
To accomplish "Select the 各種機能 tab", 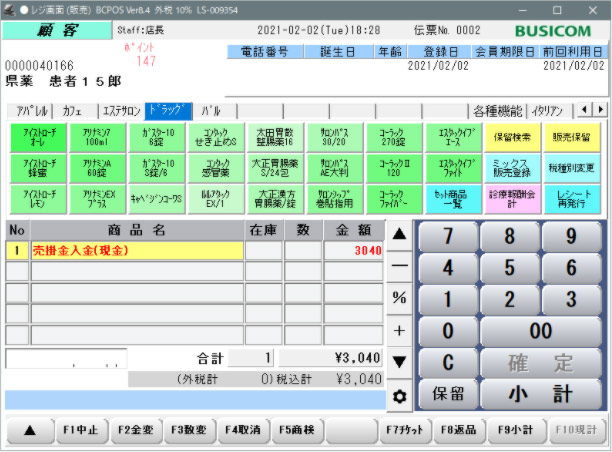I will click(x=499, y=110).
